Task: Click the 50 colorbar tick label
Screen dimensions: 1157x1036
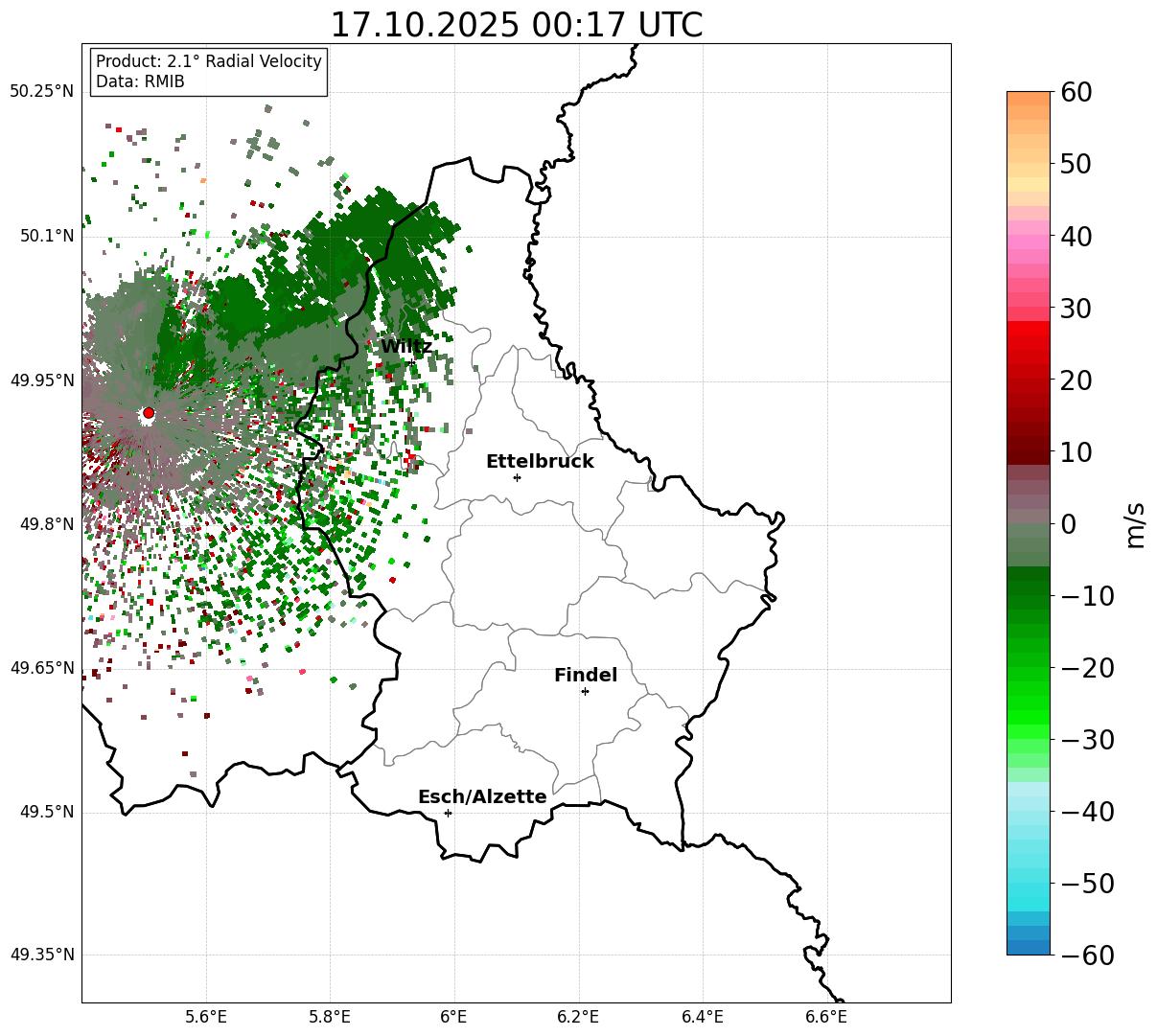Action: coord(1076,165)
